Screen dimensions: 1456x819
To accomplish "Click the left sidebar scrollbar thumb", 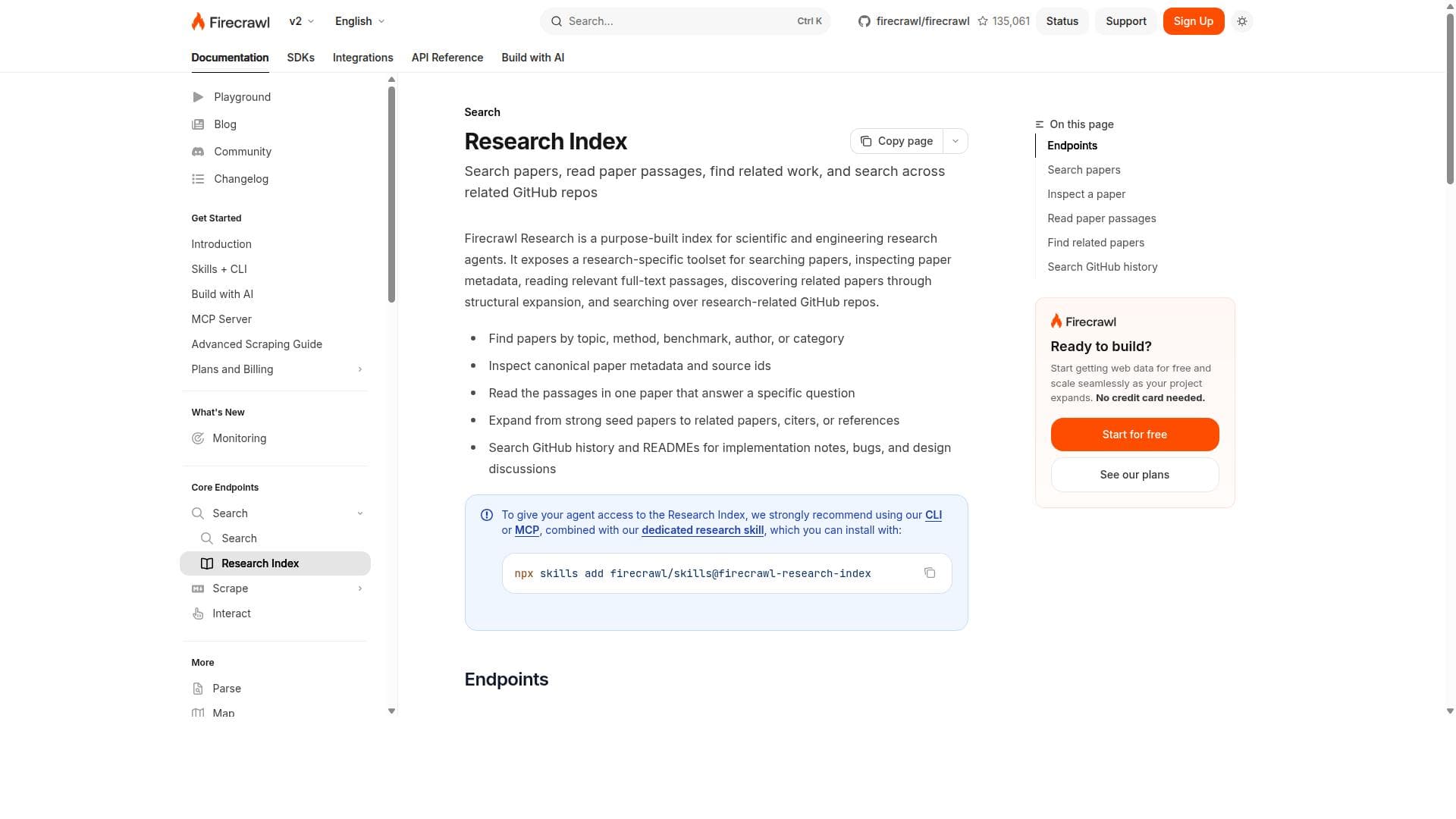I will [391, 194].
